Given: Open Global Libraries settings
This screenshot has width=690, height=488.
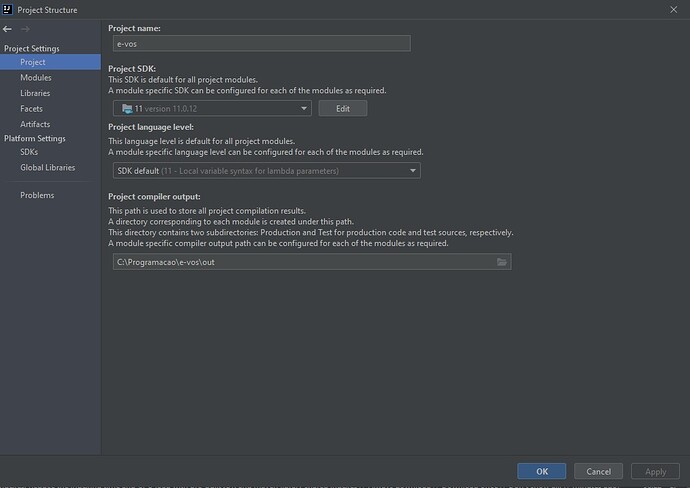Looking at the screenshot, I should point(48,167).
